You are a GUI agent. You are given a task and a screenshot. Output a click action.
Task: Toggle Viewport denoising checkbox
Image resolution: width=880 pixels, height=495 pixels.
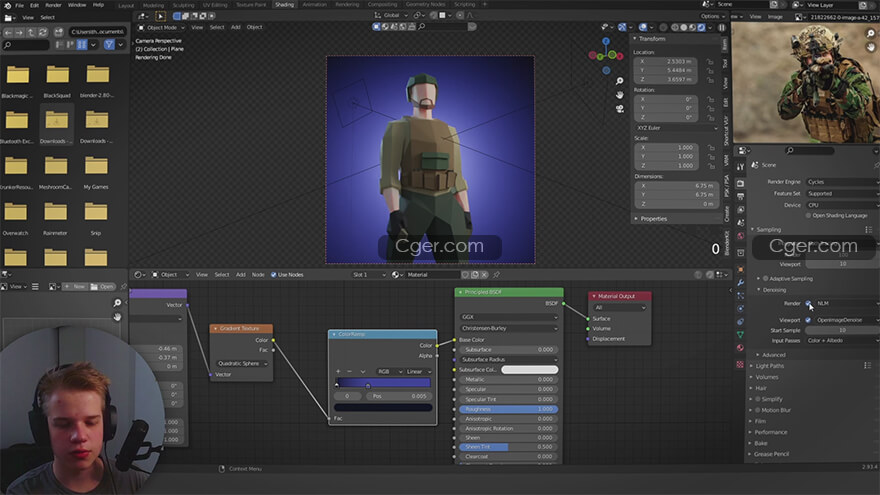coord(808,320)
